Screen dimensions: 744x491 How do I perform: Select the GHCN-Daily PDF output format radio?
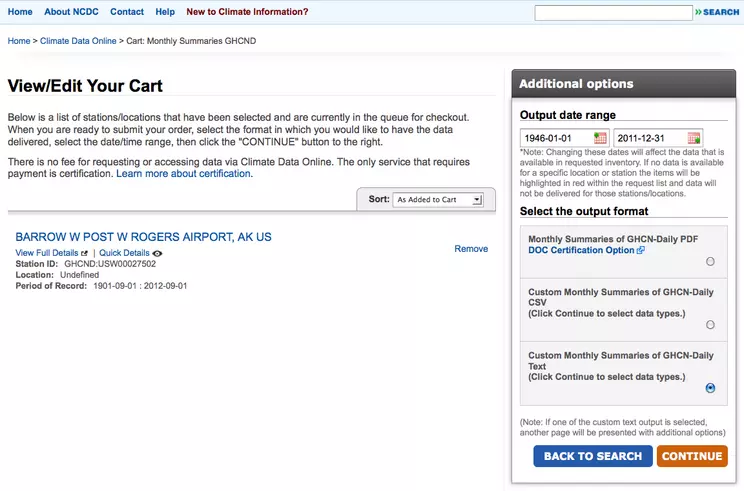click(710, 261)
